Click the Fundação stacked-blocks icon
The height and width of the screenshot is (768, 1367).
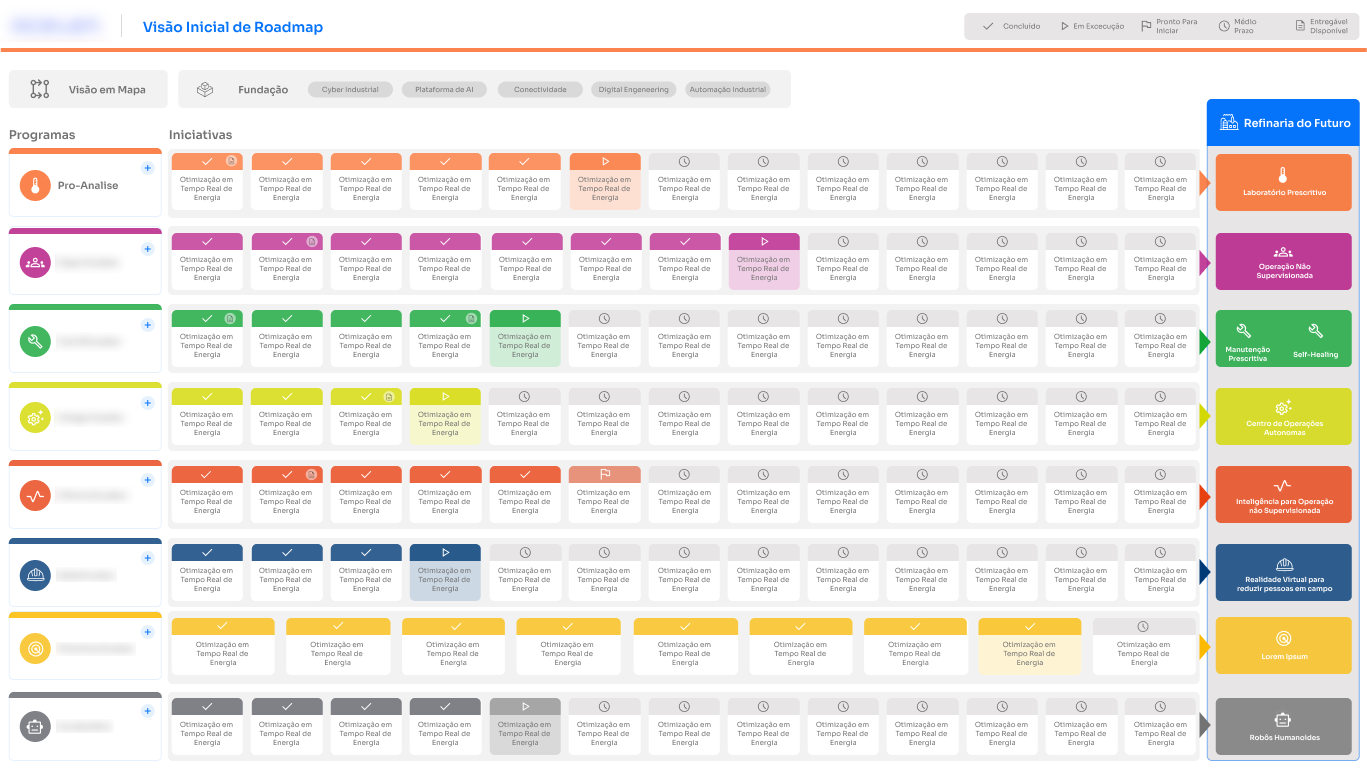(x=205, y=89)
